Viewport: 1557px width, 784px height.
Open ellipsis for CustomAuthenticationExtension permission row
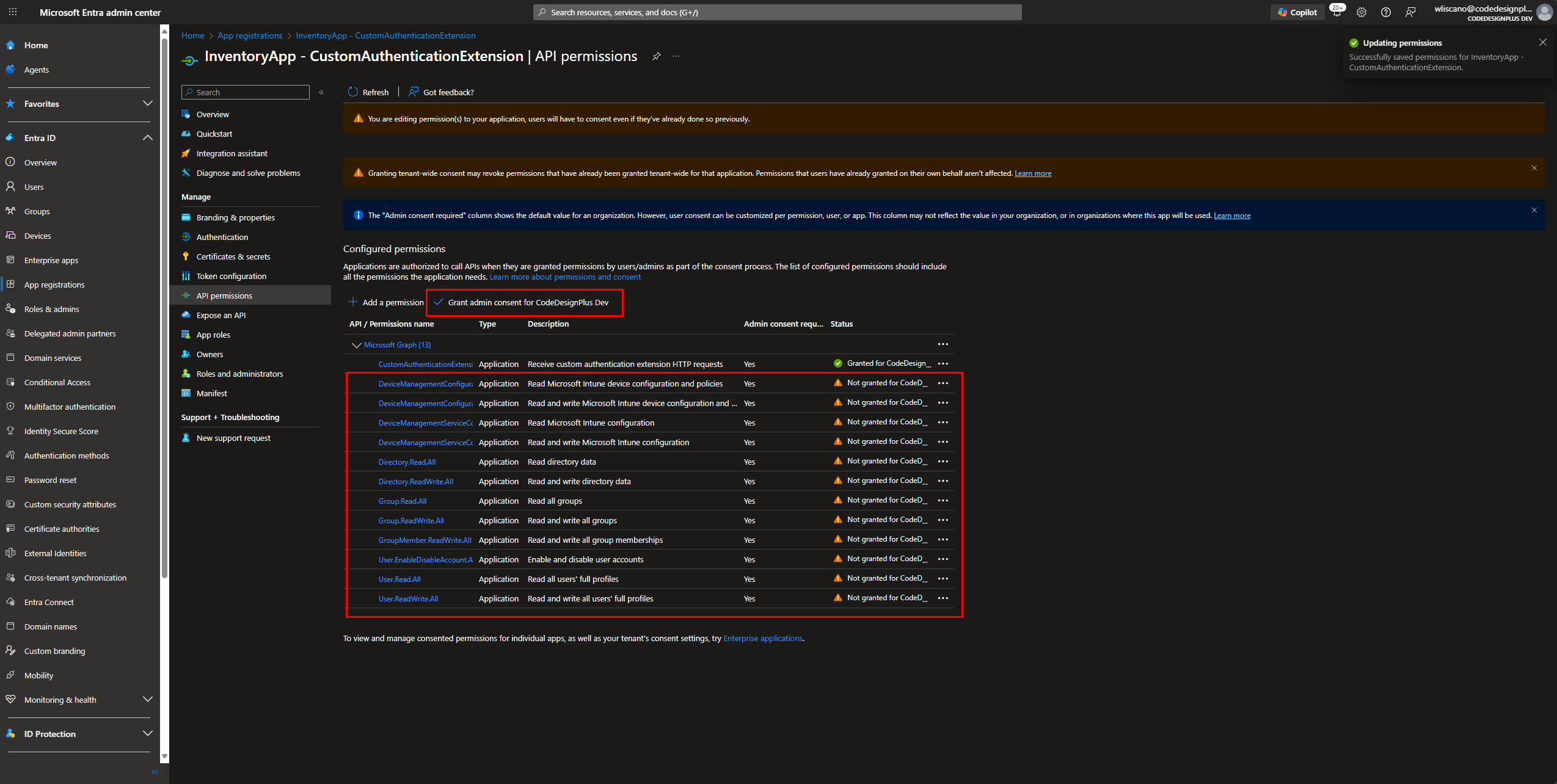943,364
